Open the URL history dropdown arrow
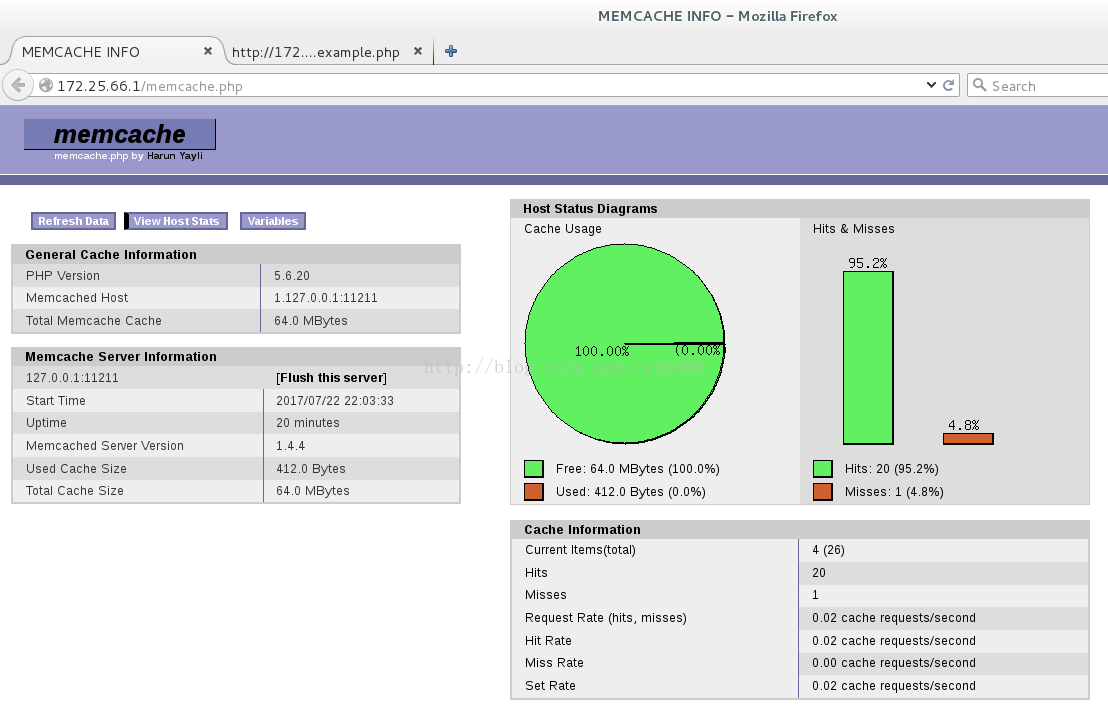 click(x=931, y=85)
